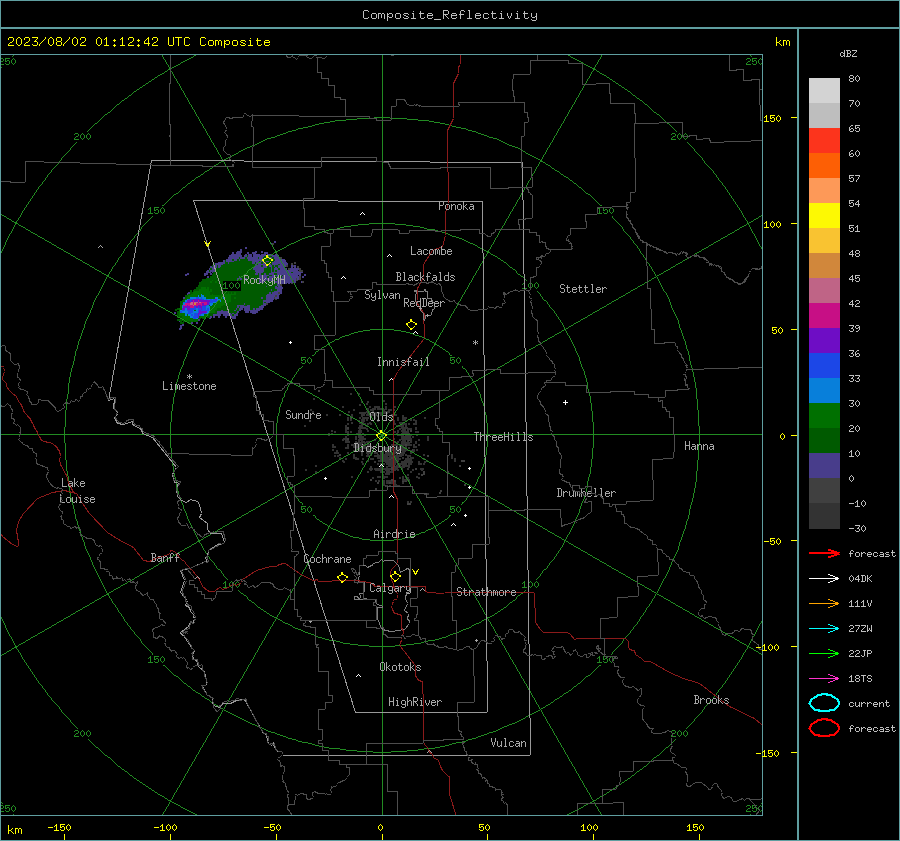Click the bright yellow swatch in dBZ scale
900x841 pixels.
tap(824, 215)
